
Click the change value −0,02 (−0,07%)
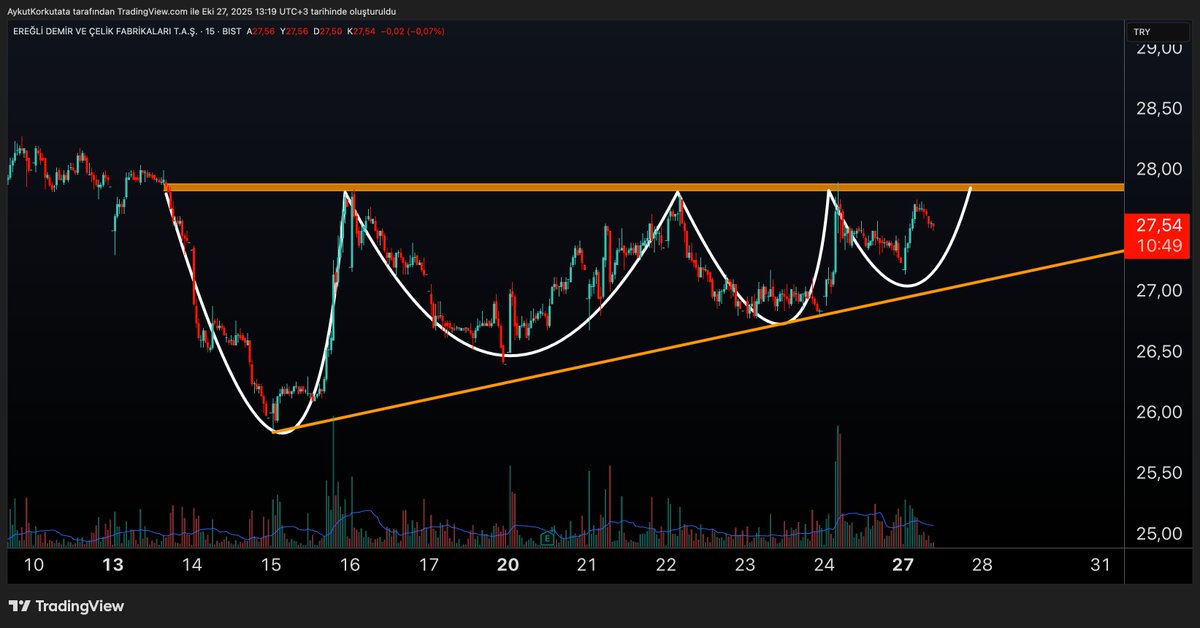click(414, 32)
